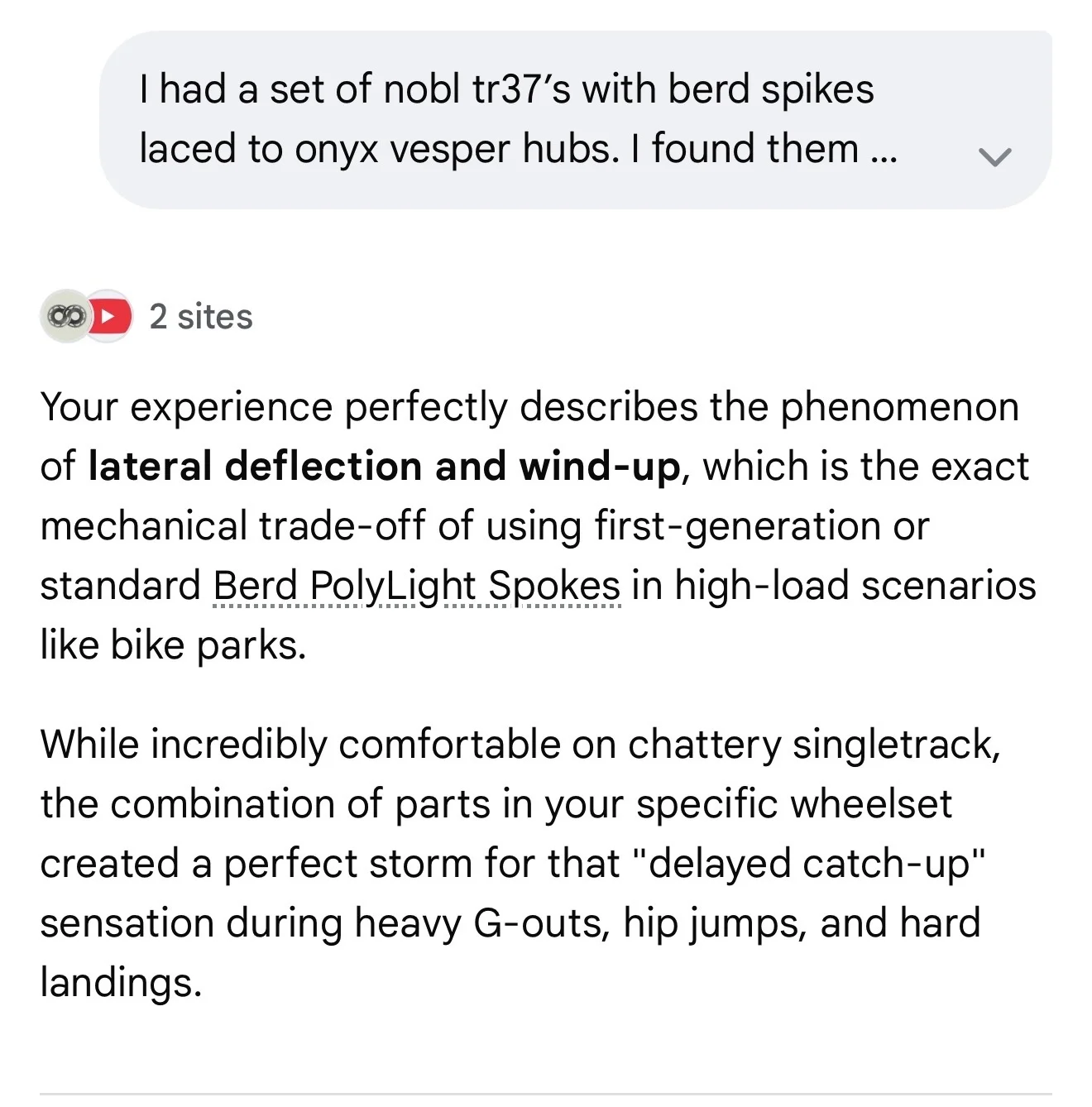The height and width of the screenshot is (1107, 1092).
Task: Follow the Berd PolyLight Spokes link
Action: pos(417,586)
